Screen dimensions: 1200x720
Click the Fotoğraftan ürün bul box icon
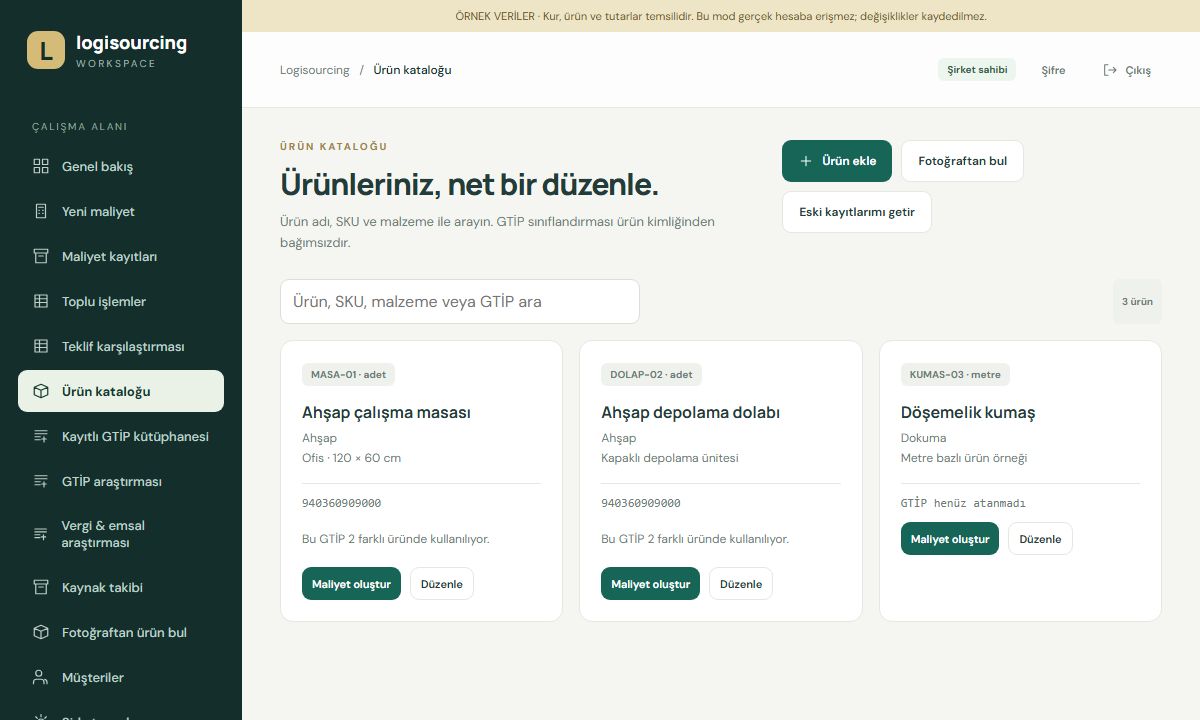[x=41, y=632]
